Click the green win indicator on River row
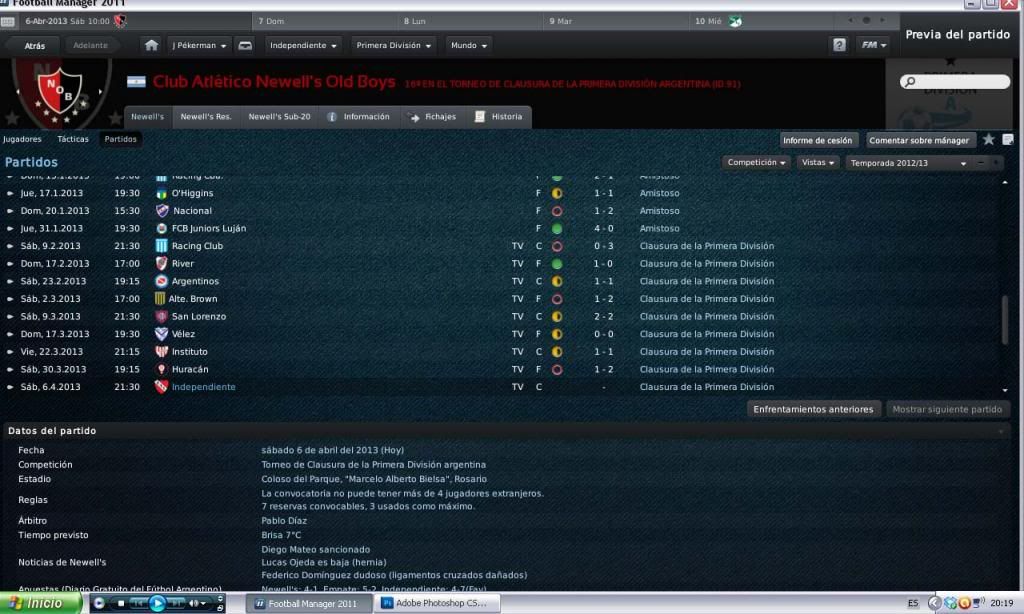This screenshot has height=614, width=1024. coord(557,264)
